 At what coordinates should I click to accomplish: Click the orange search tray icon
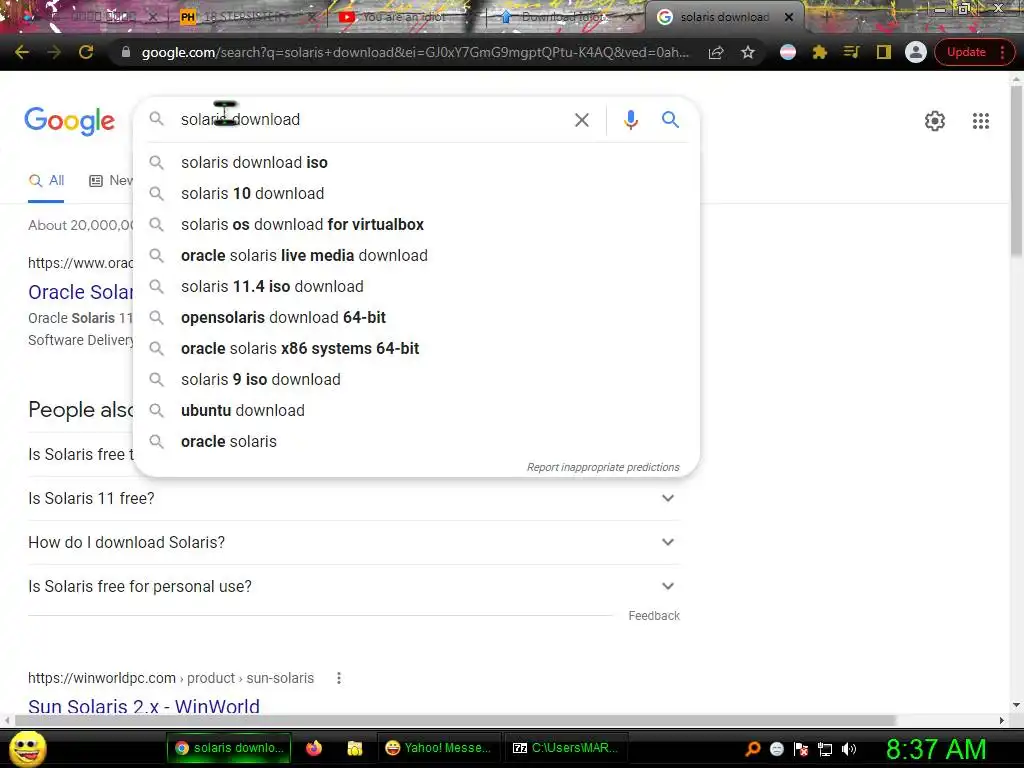(x=752, y=749)
